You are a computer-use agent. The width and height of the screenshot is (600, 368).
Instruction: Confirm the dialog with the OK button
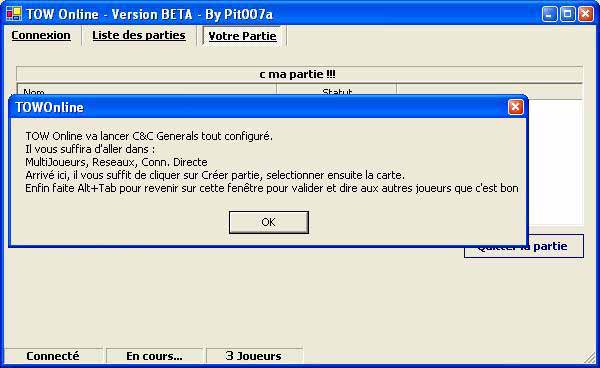click(269, 222)
